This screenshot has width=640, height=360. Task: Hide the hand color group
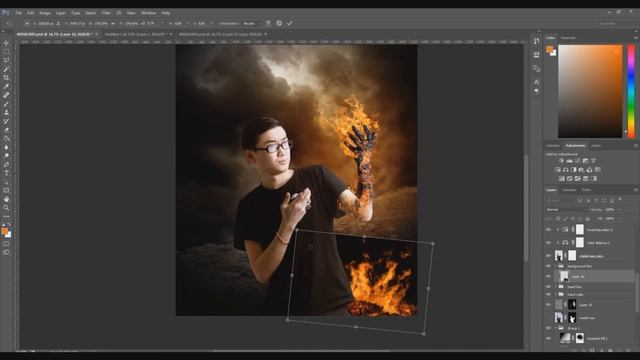coord(549,294)
